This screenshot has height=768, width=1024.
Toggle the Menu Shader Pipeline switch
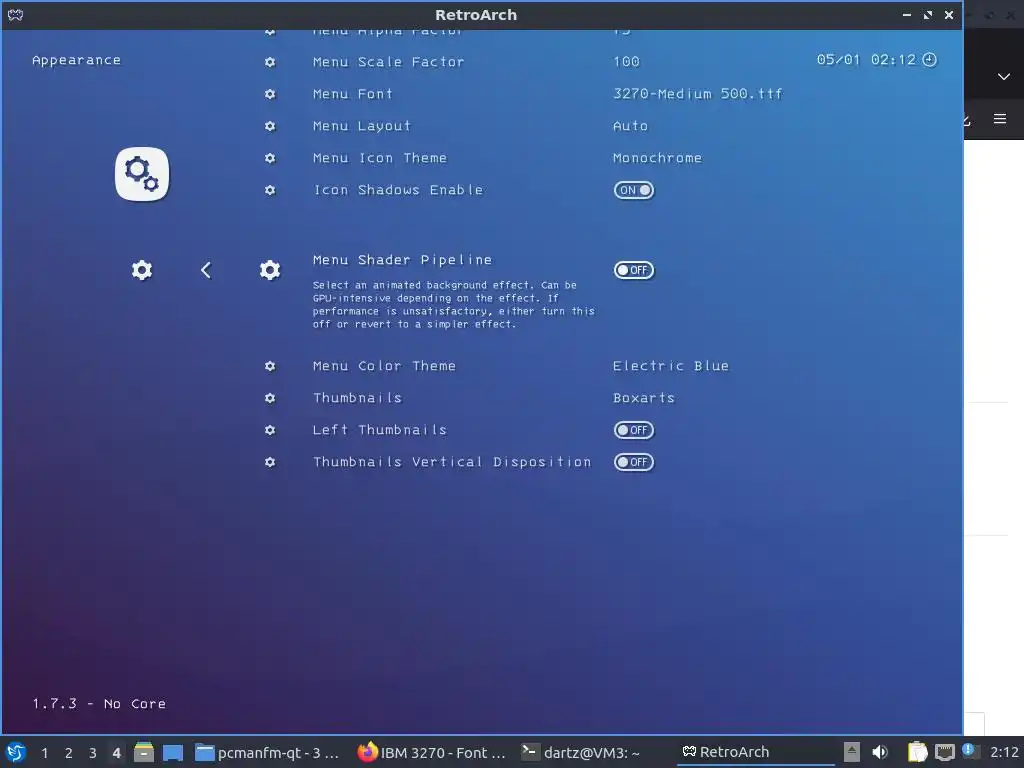(x=633, y=270)
